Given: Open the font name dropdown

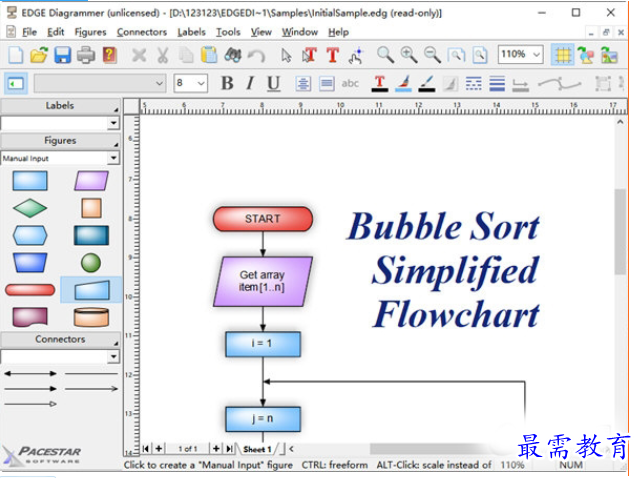Looking at the screenshot, I should tap(159, 84).
